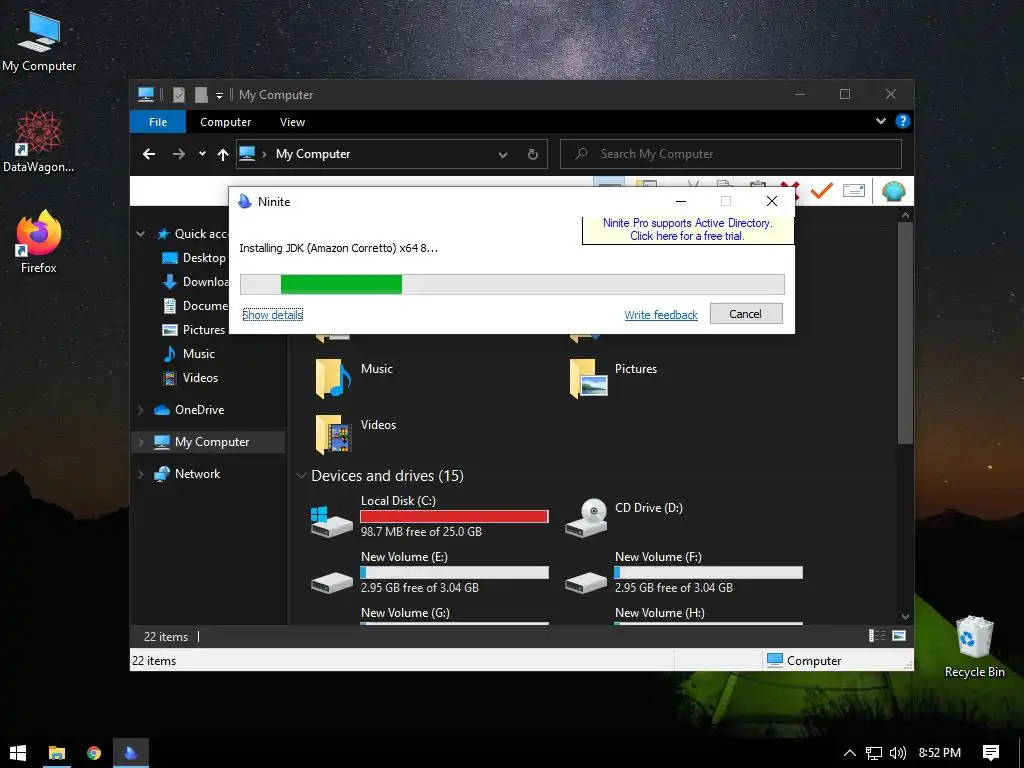Screen dimensions: 1024x768
Task: Click the Properties quick access toolbar icon
Action: (x=178, y=95)
